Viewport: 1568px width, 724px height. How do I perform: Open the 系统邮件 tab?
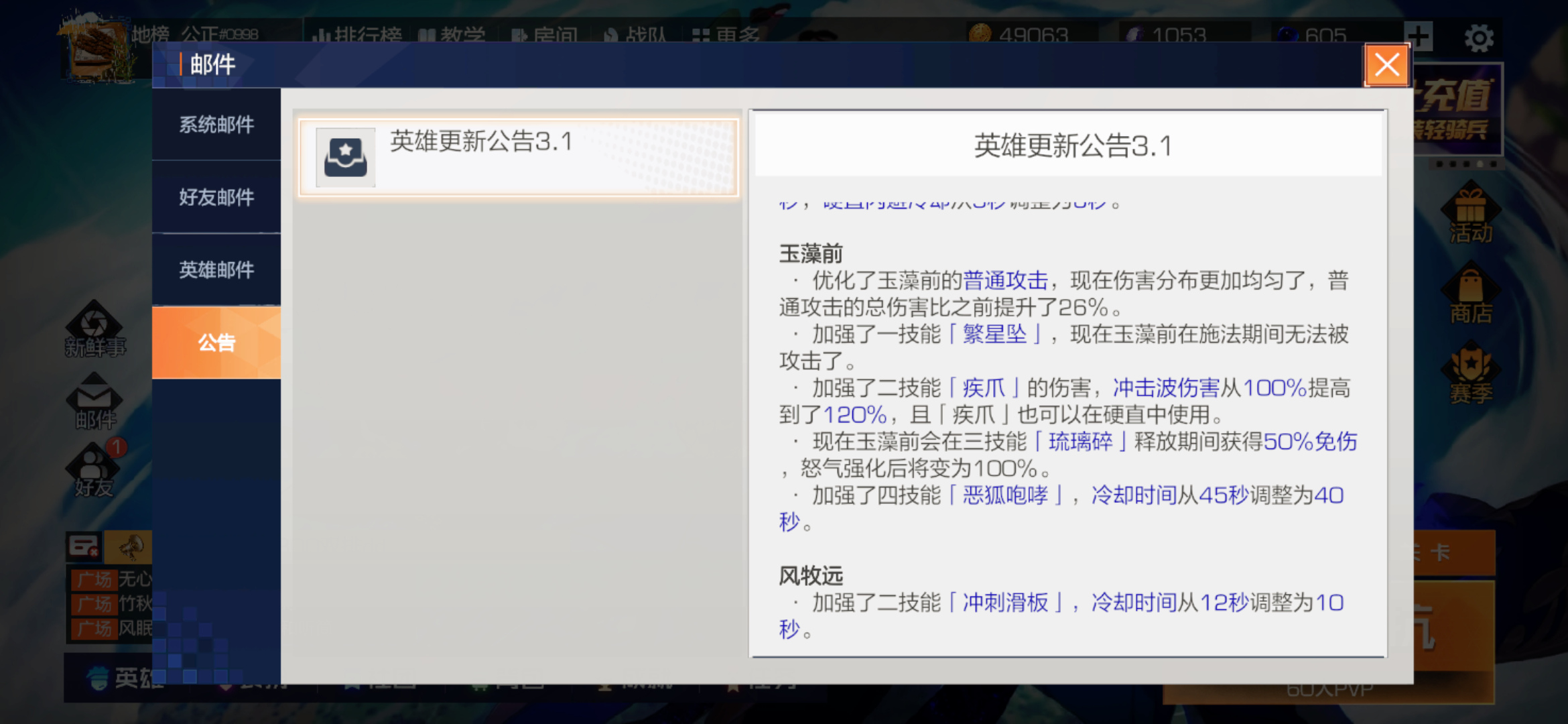point(216,125)
